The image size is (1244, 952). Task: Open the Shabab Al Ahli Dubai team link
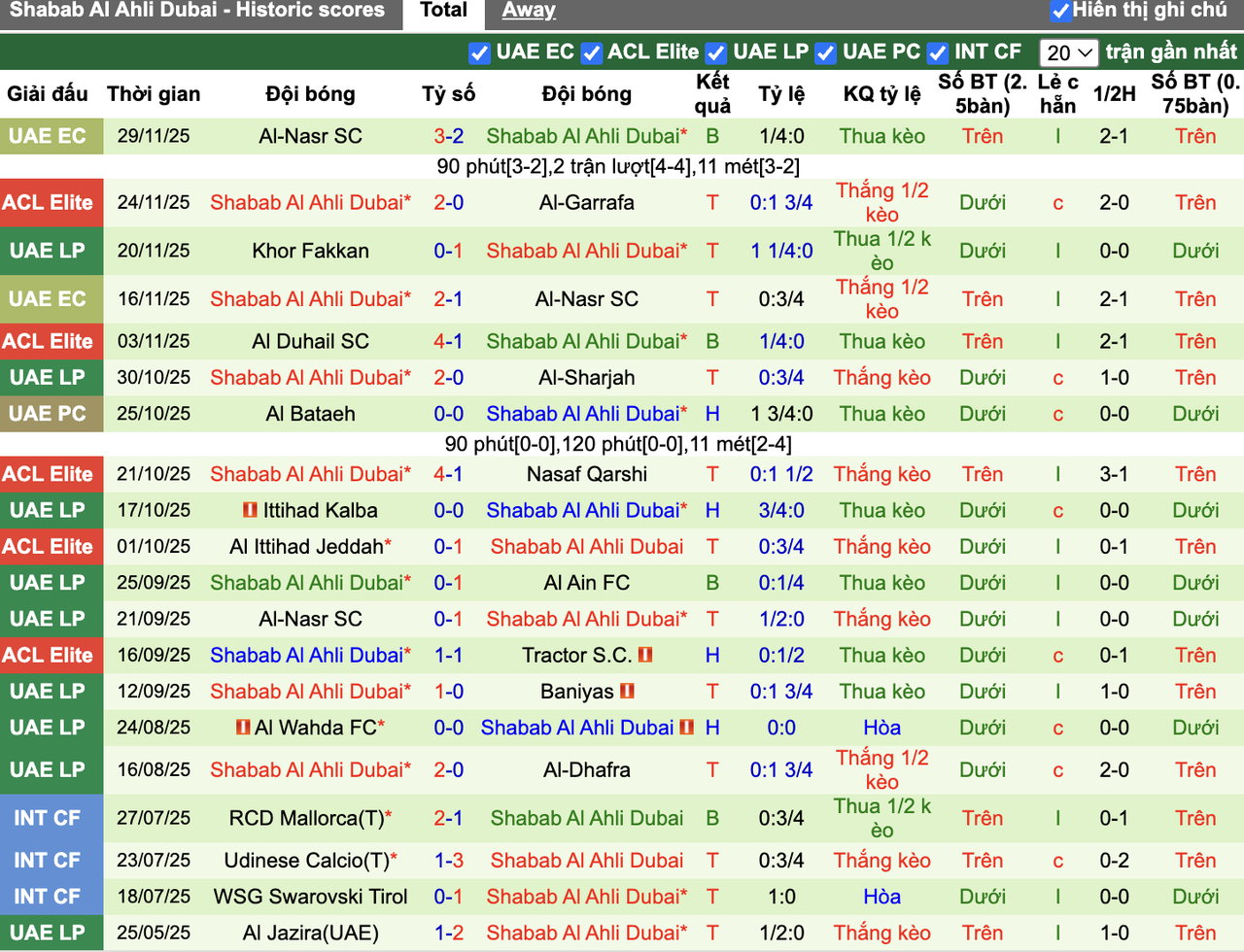[x=583, y=136]
